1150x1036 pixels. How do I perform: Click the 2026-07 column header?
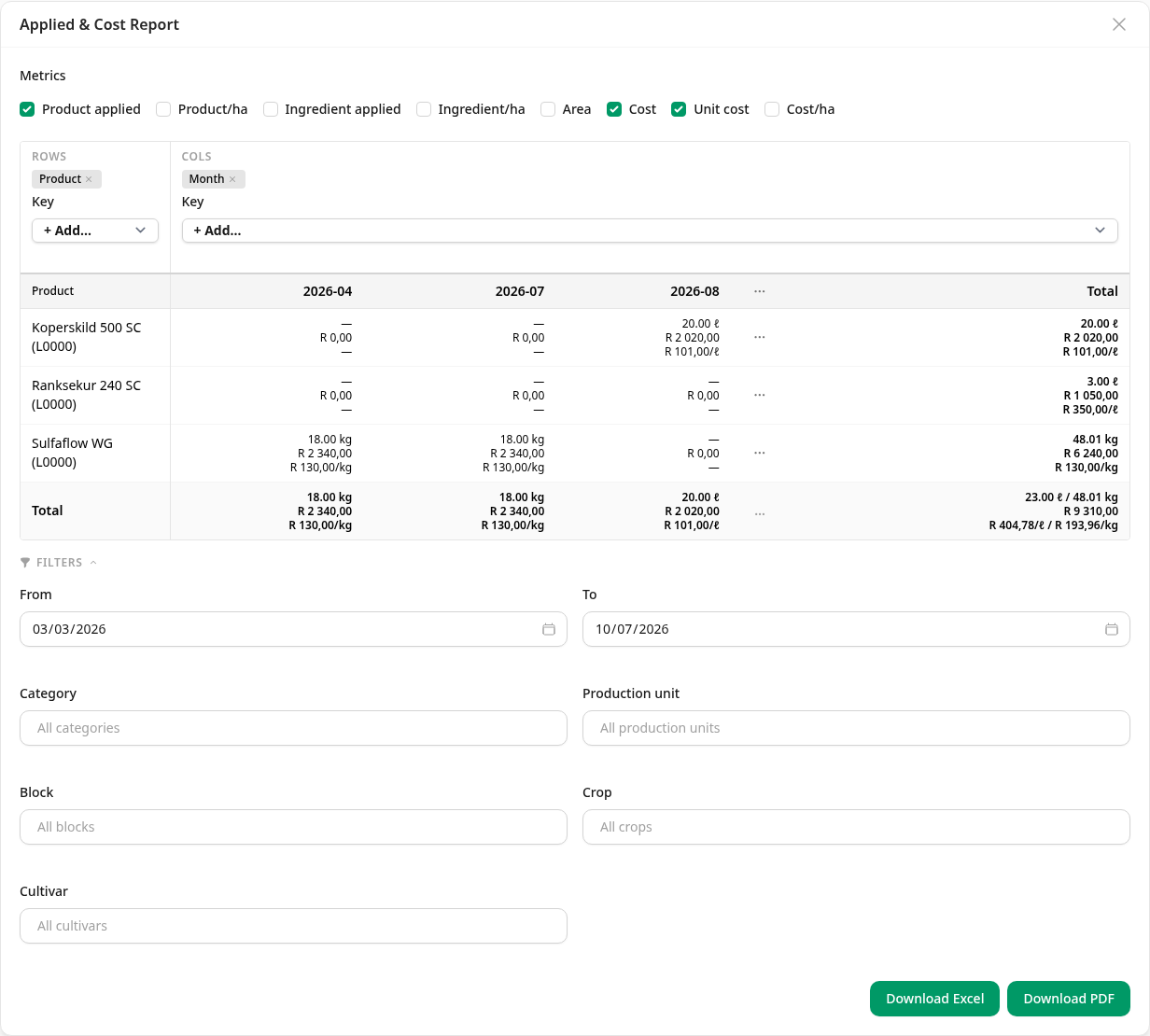tap(520, 291)
